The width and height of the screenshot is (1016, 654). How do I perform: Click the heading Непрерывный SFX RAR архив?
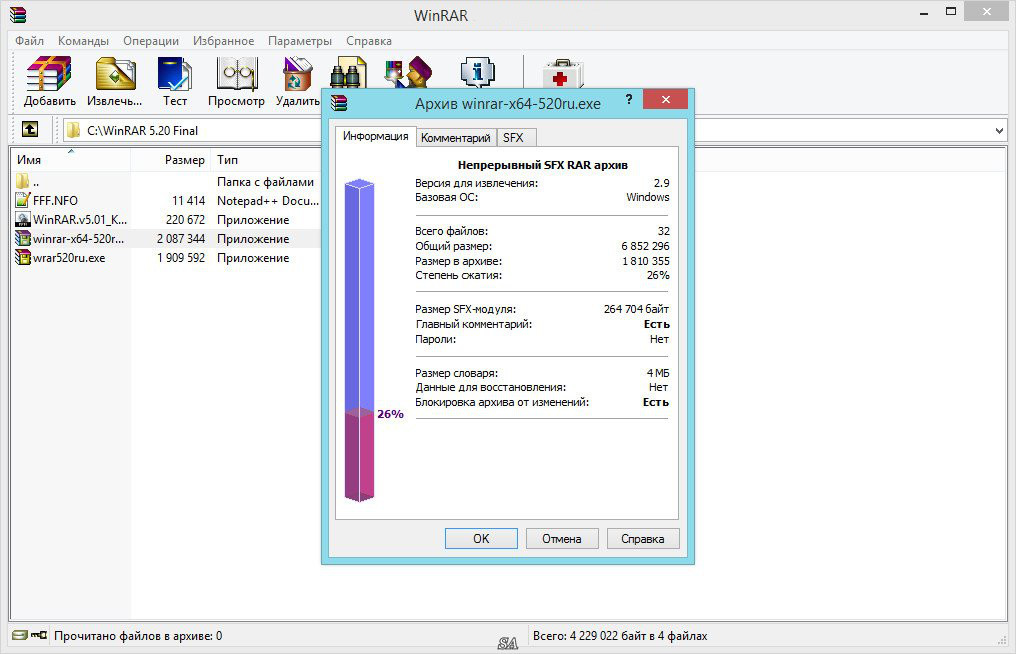coord(543,165)
